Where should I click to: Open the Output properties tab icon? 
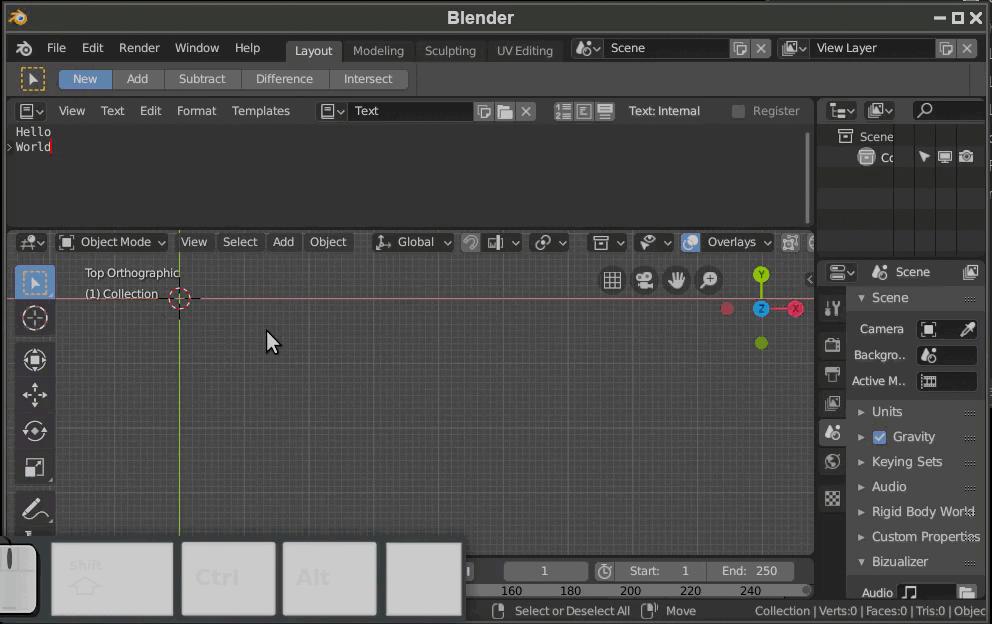pyautogui.click(x=833, y=374)
